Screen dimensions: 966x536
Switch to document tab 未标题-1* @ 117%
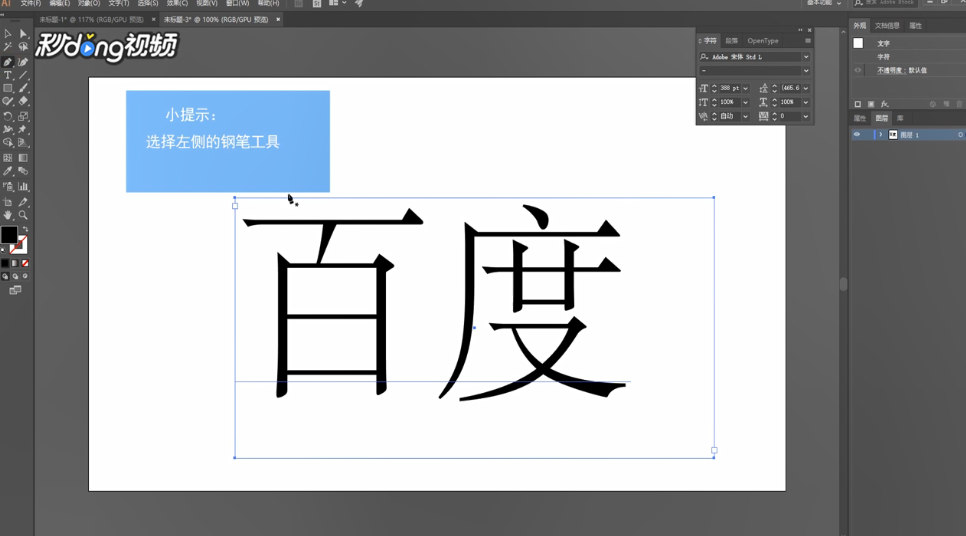92,20
